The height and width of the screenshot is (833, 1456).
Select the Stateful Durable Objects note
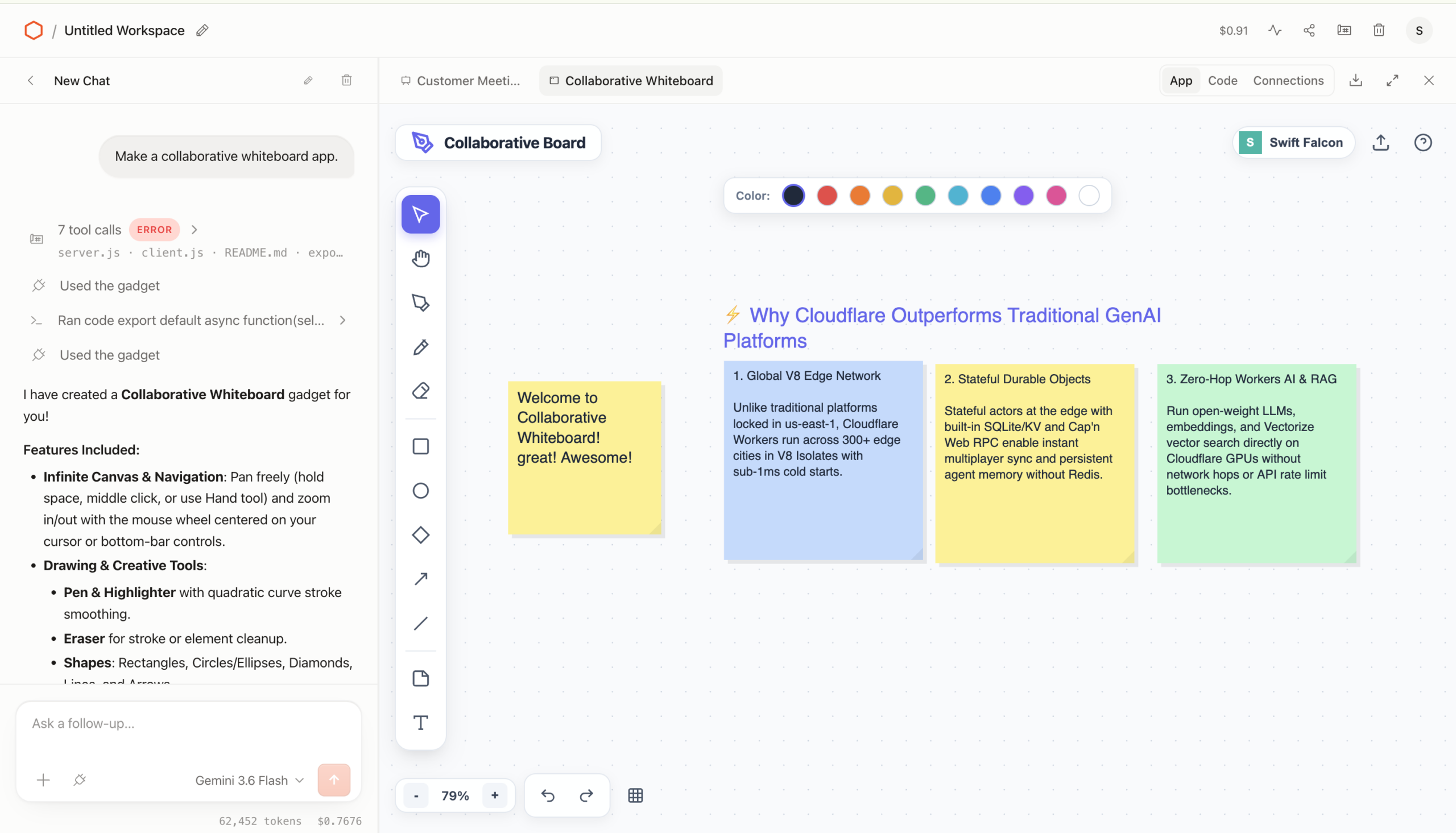click(x=1035, y=463)
